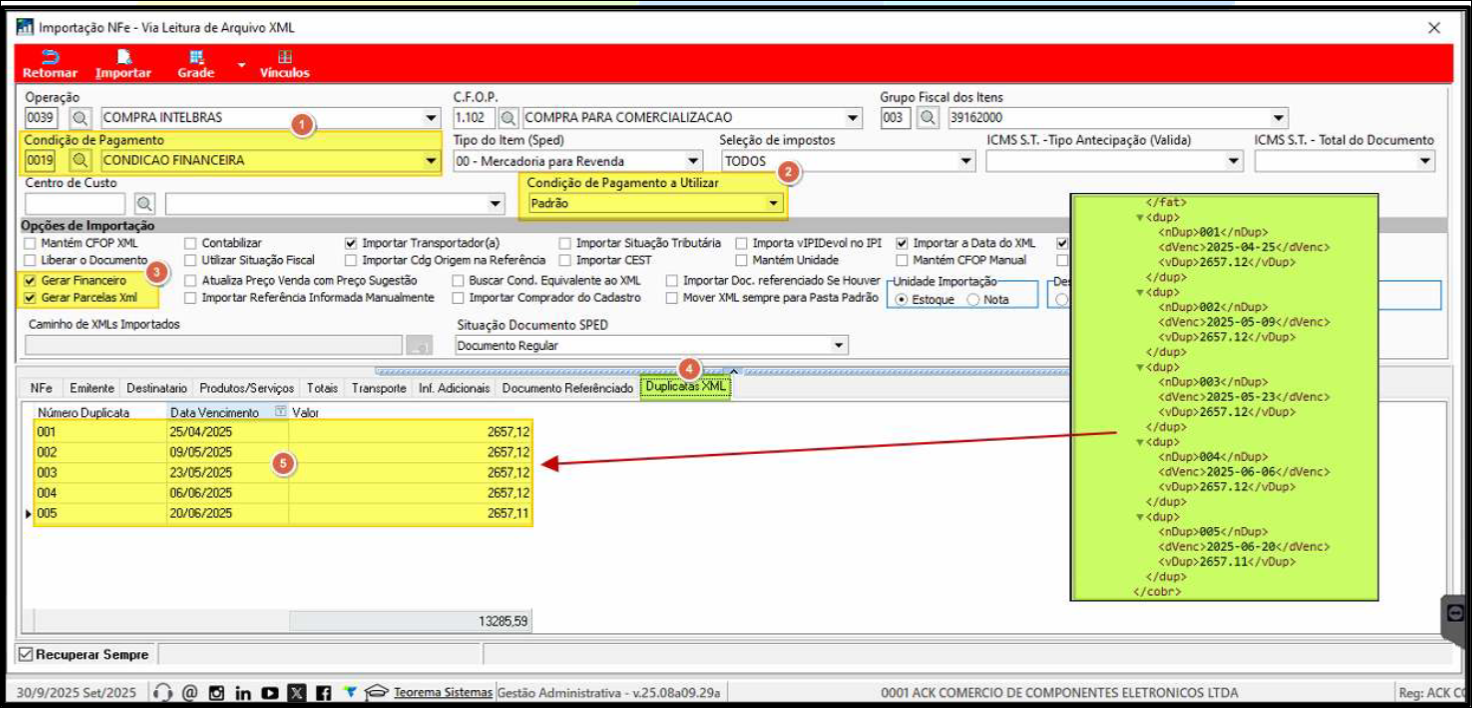Click the LinkedIn icon in status bar
This screenshot has width=1472, height=708.
click(243, 693)
